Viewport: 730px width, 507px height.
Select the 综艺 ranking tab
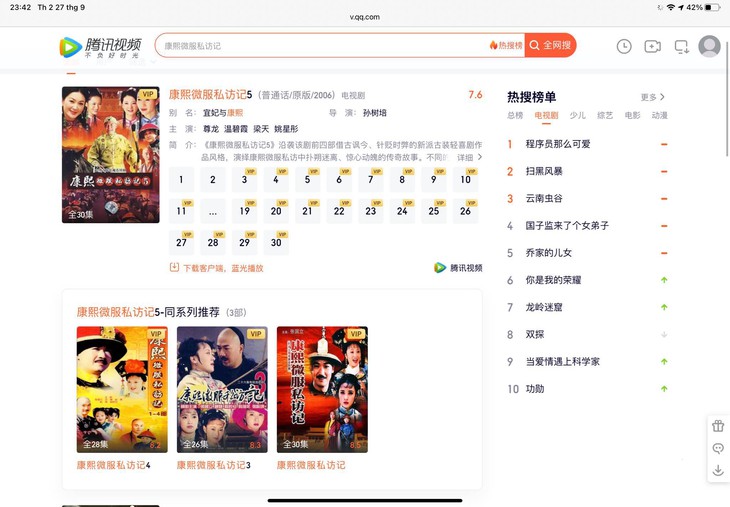[x=605, y=116]
